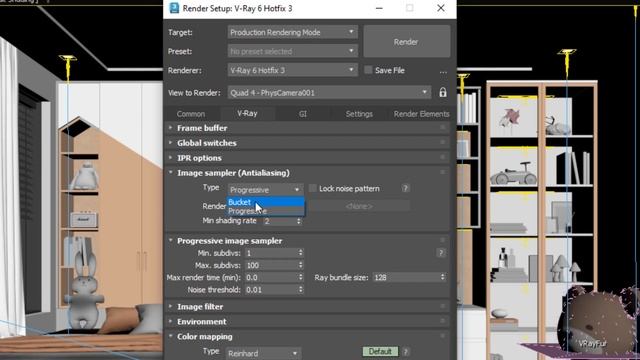Viewport: 640px width, 360px height.
Task: Click the Ray bundle size spinner arrows
Action: coord(443,278)
